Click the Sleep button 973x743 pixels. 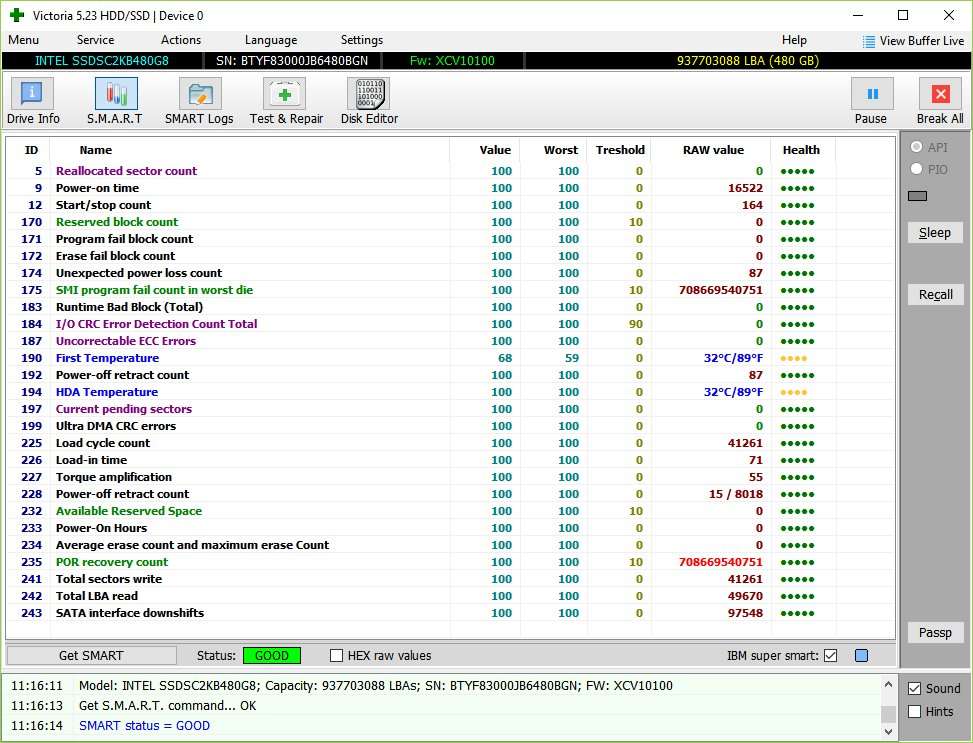[935, 232]
